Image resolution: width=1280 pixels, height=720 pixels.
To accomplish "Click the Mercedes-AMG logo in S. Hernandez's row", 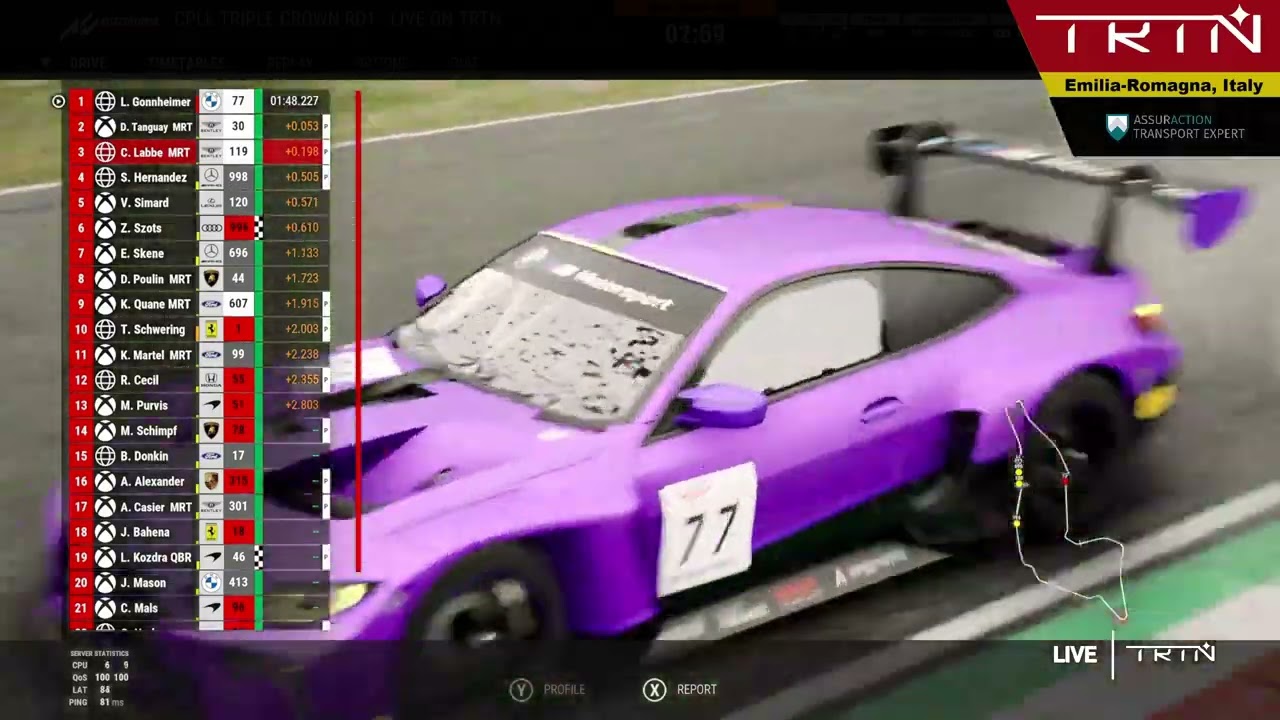I will (x=211, y=177).
